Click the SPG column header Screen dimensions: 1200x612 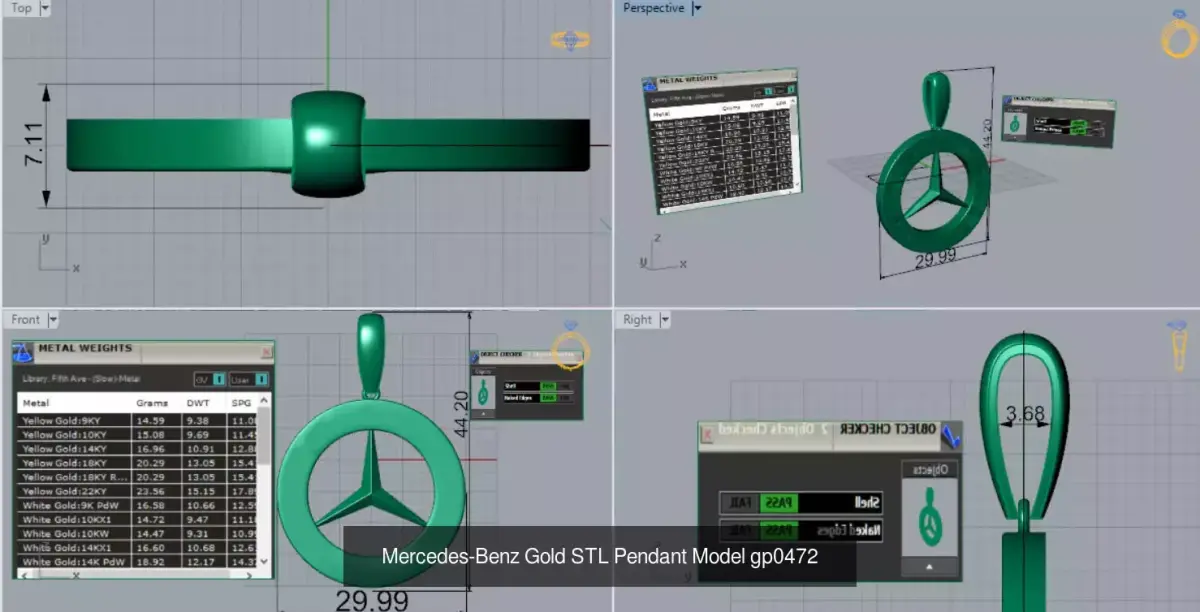click(x=242, y=403)
